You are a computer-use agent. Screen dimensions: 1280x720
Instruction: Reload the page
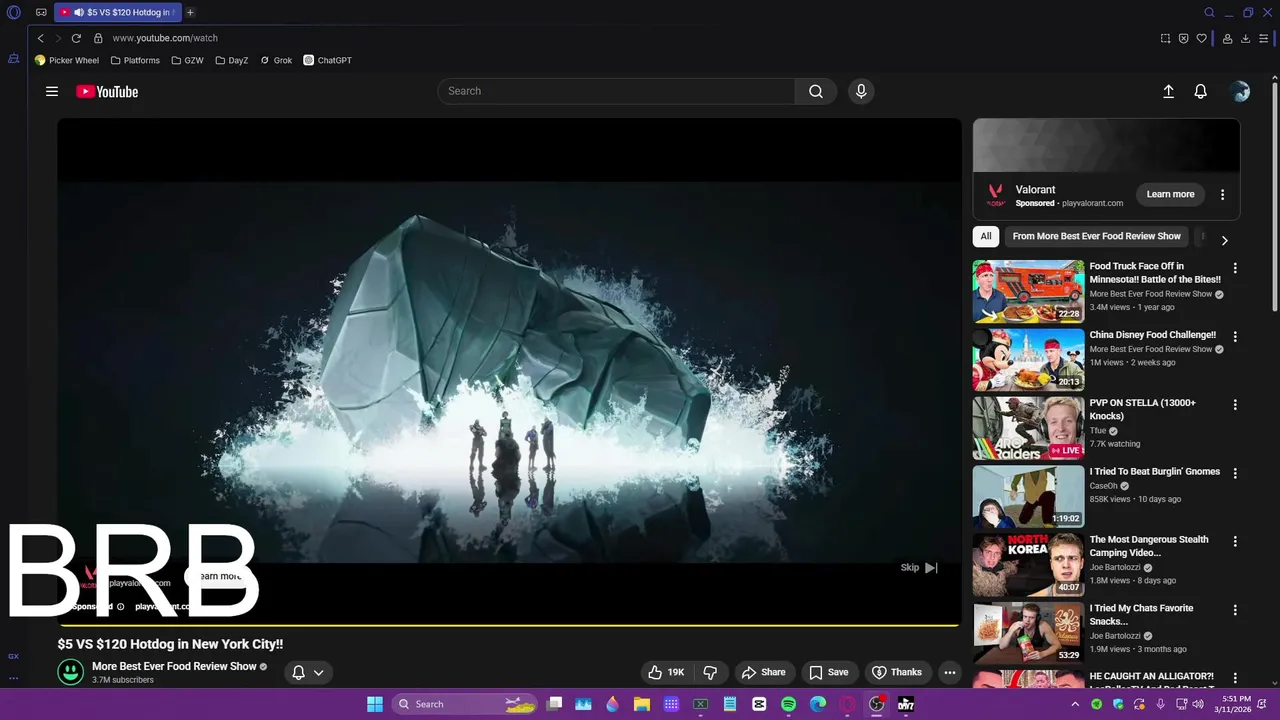click(76, 38)
